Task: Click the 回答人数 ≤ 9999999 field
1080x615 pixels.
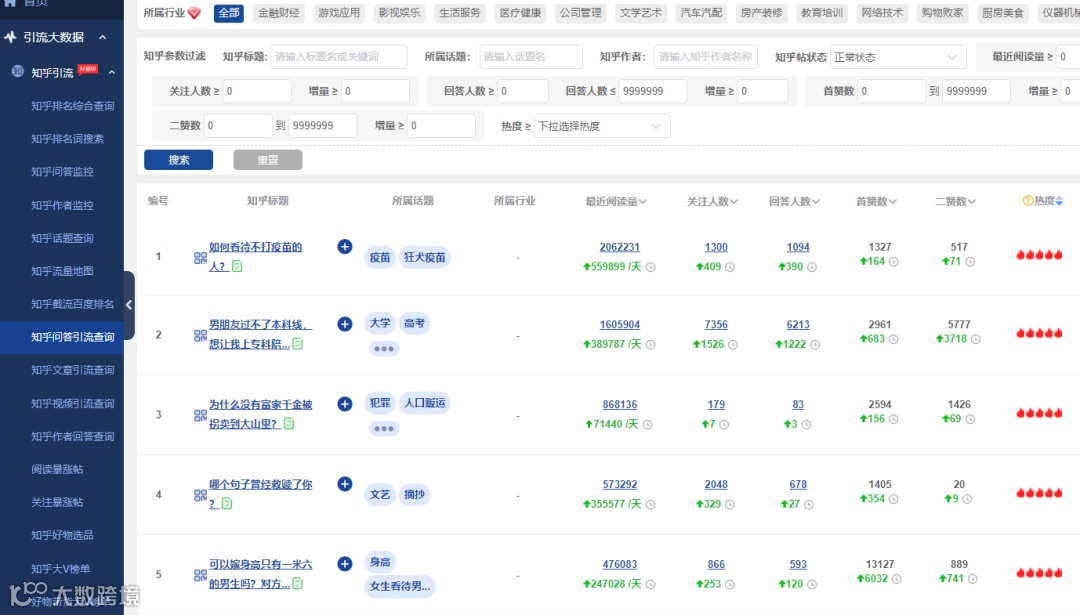Action: (x=652, y=91)
